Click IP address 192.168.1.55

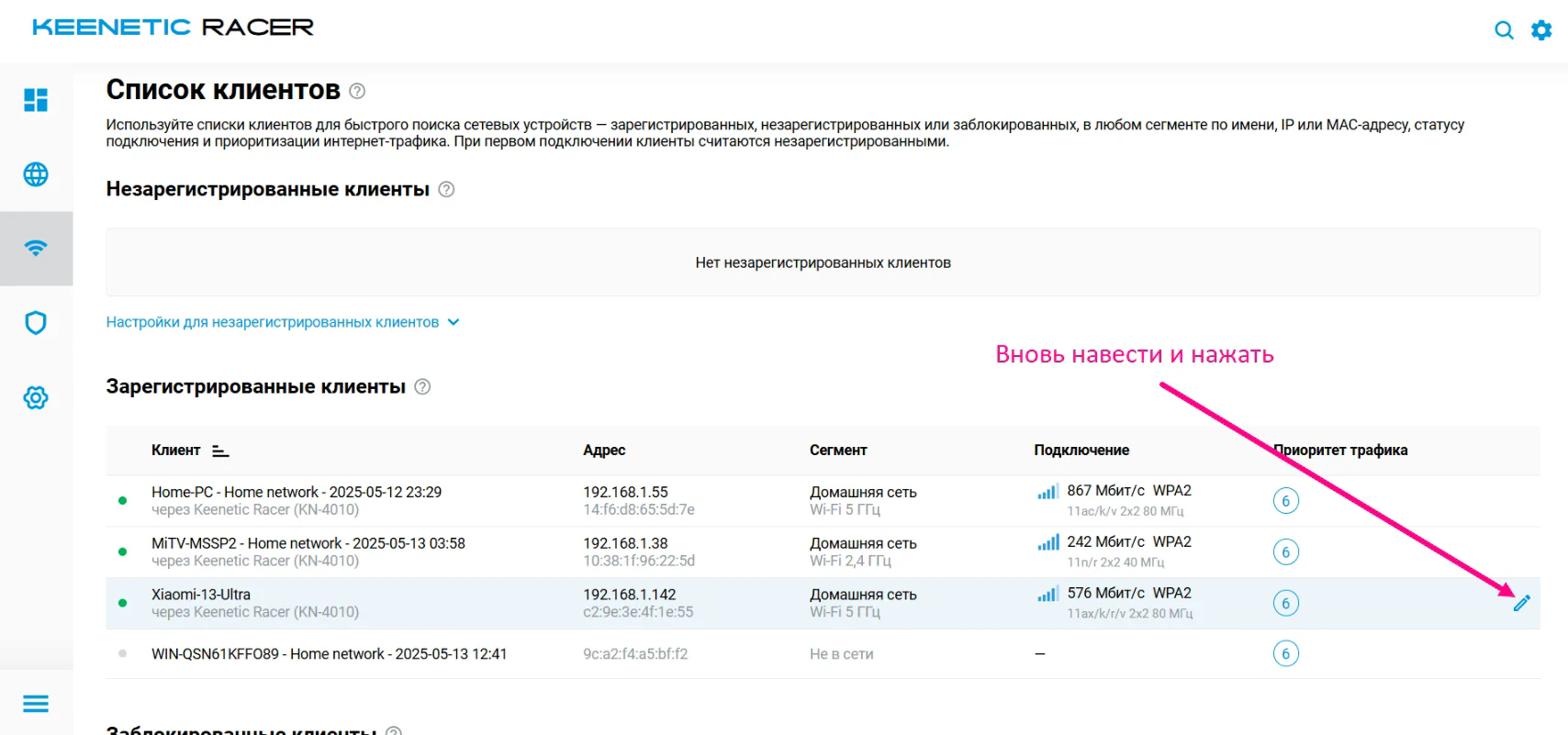point(625,493)
